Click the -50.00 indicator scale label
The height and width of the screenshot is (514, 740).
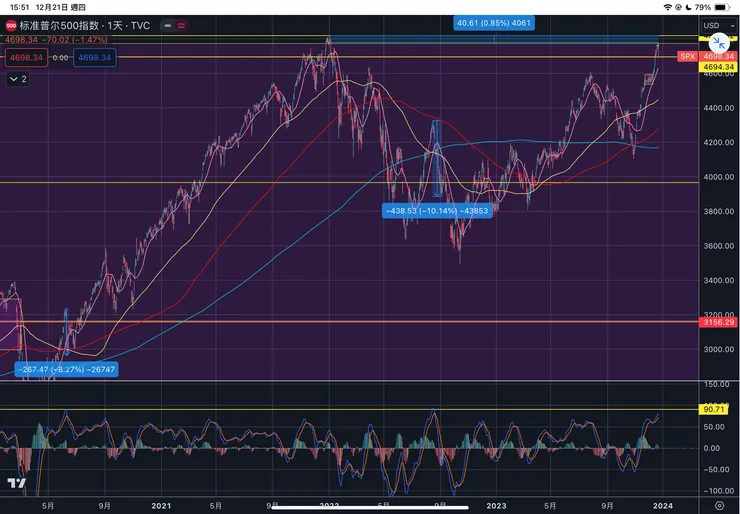pyautogui.click(x=716, y=470)
